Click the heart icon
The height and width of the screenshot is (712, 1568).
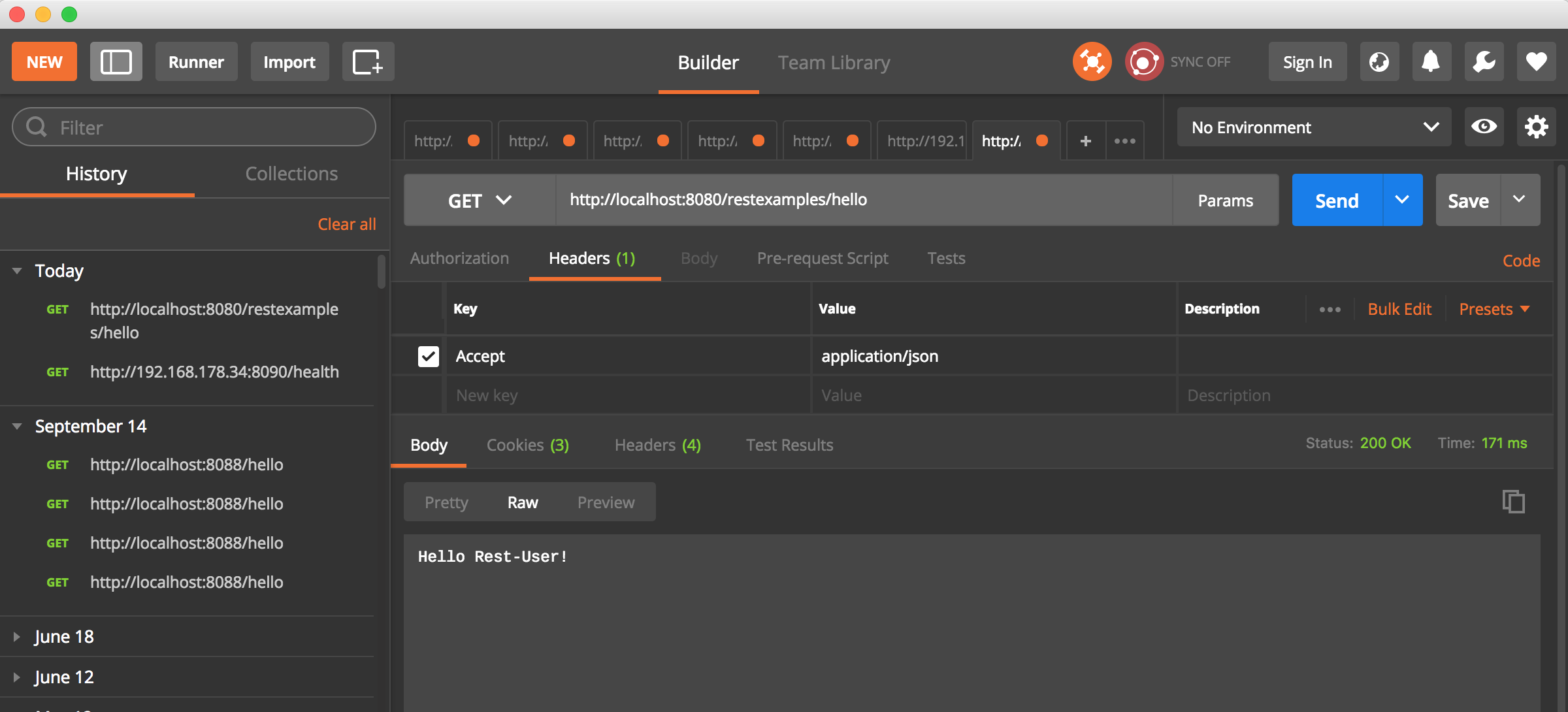click(x=1536, y=62)
